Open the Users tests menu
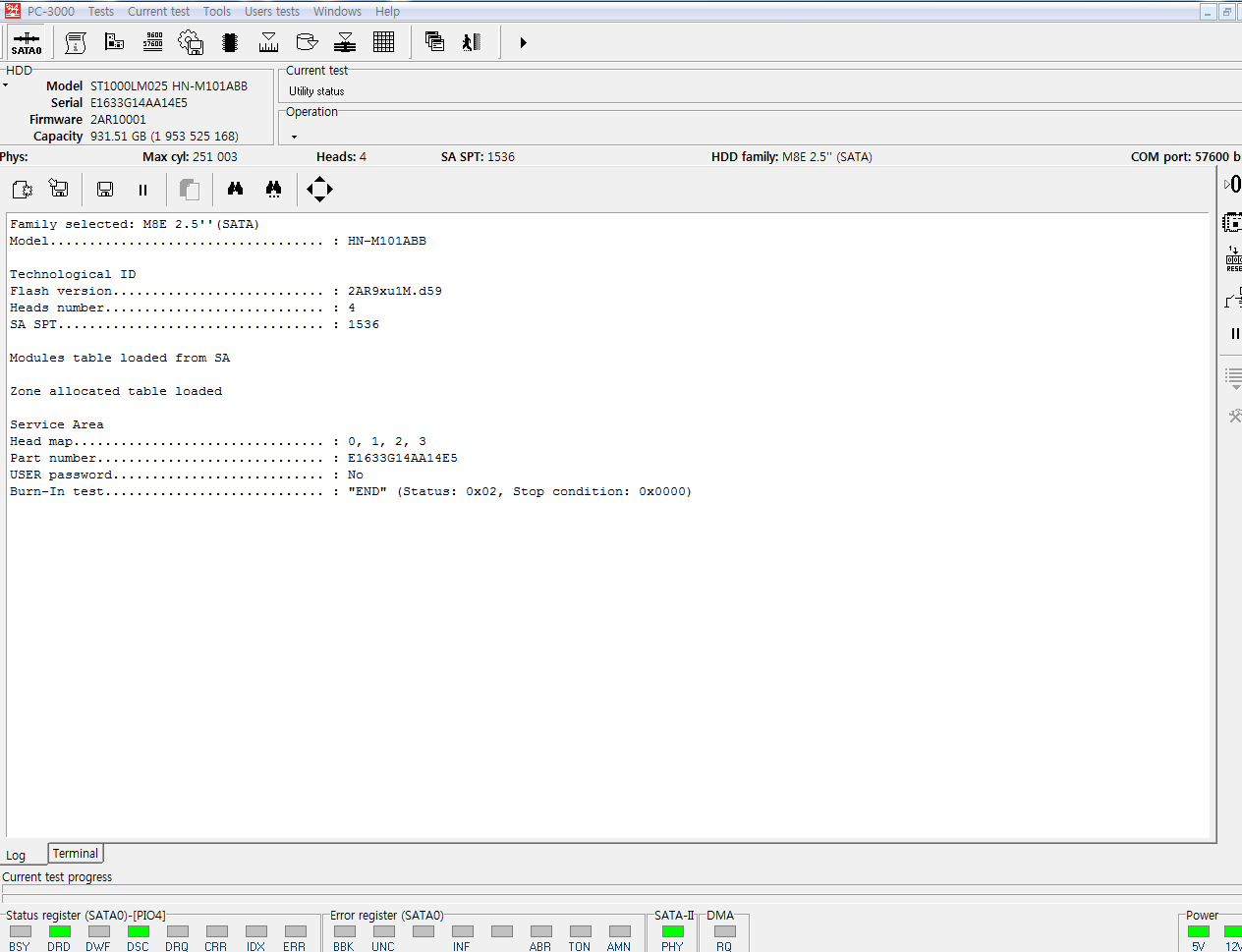 point(272,11)
